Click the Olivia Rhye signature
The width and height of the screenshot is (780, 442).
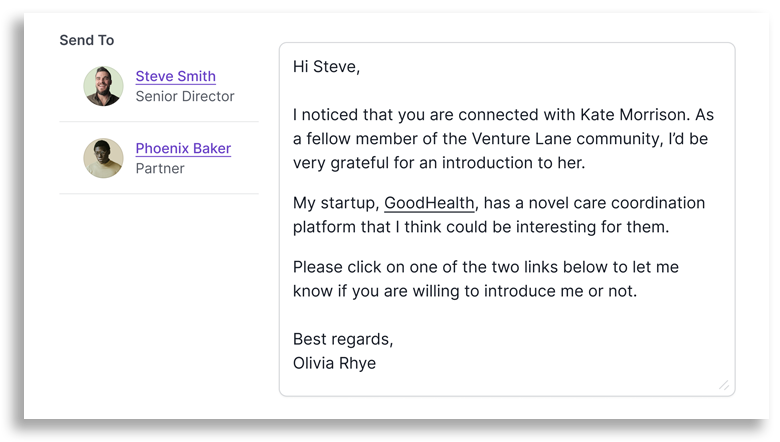coord(335,363)
